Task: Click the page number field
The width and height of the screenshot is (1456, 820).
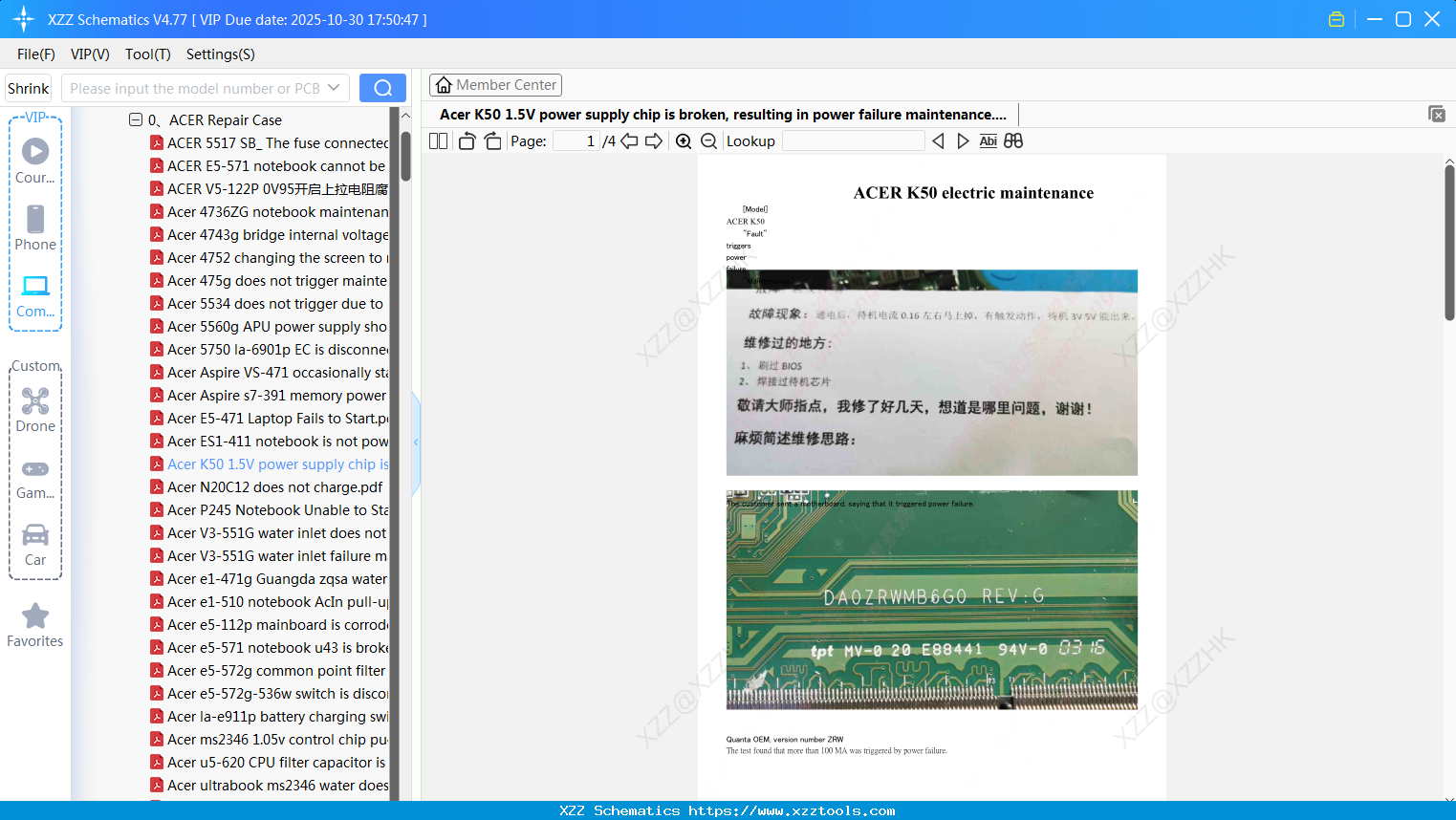Action: 576,140
